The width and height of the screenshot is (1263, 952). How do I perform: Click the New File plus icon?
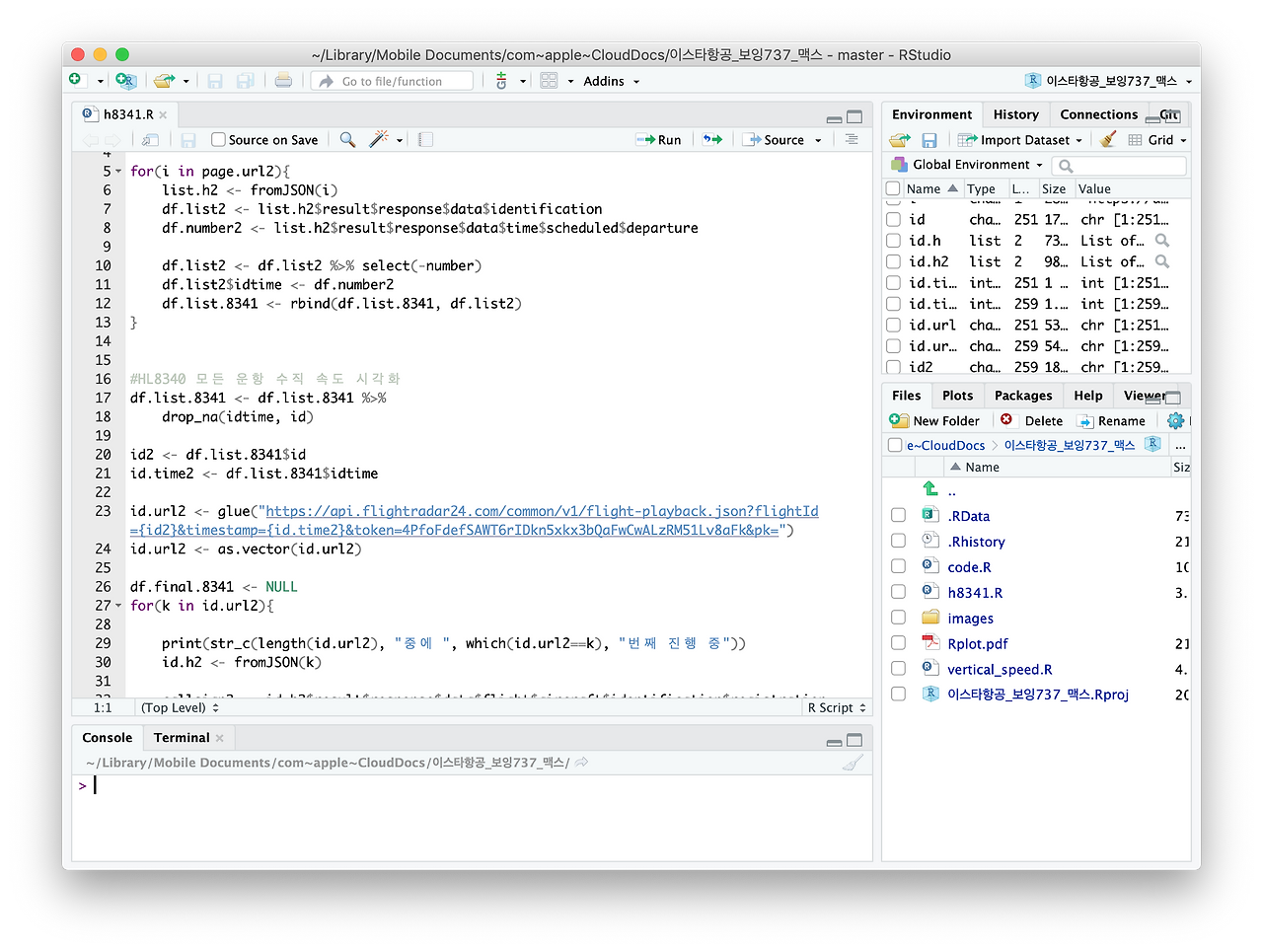pyautogui.click(x=75, y=80)
